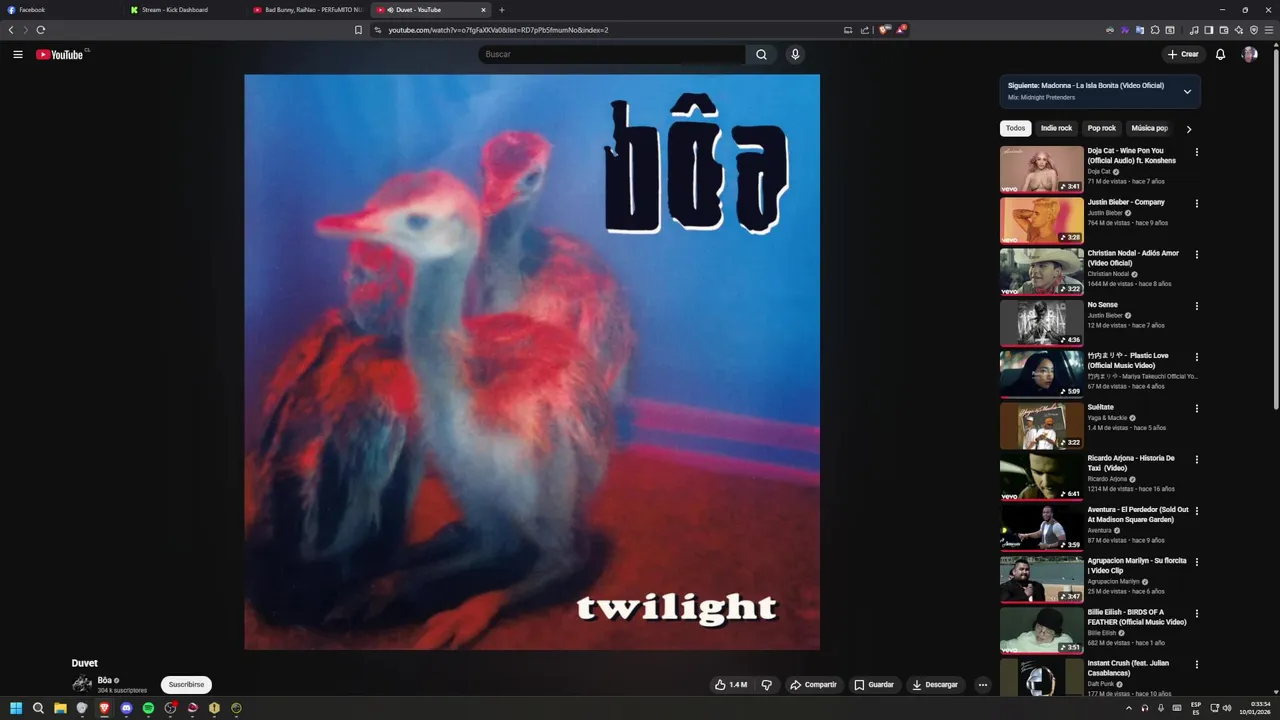
Task: Open the Doja Cat Wine Pon You thumbnail
Action: tap(1041, 169)
